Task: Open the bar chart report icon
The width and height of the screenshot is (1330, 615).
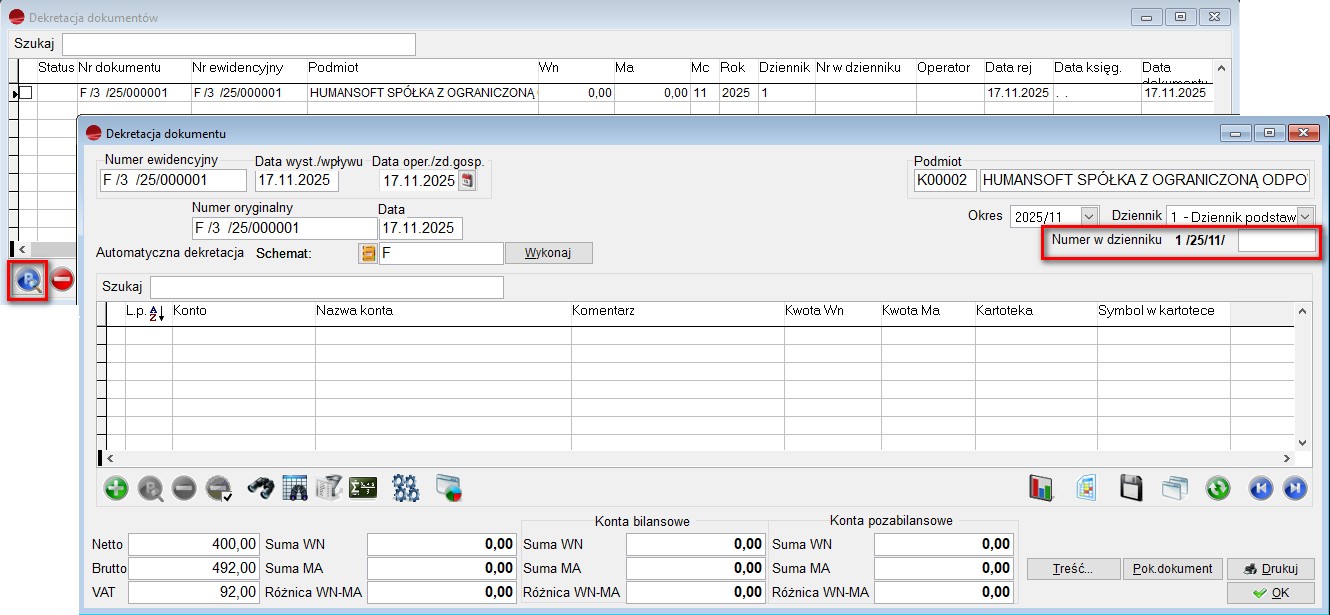Action: pos(1042,488)
